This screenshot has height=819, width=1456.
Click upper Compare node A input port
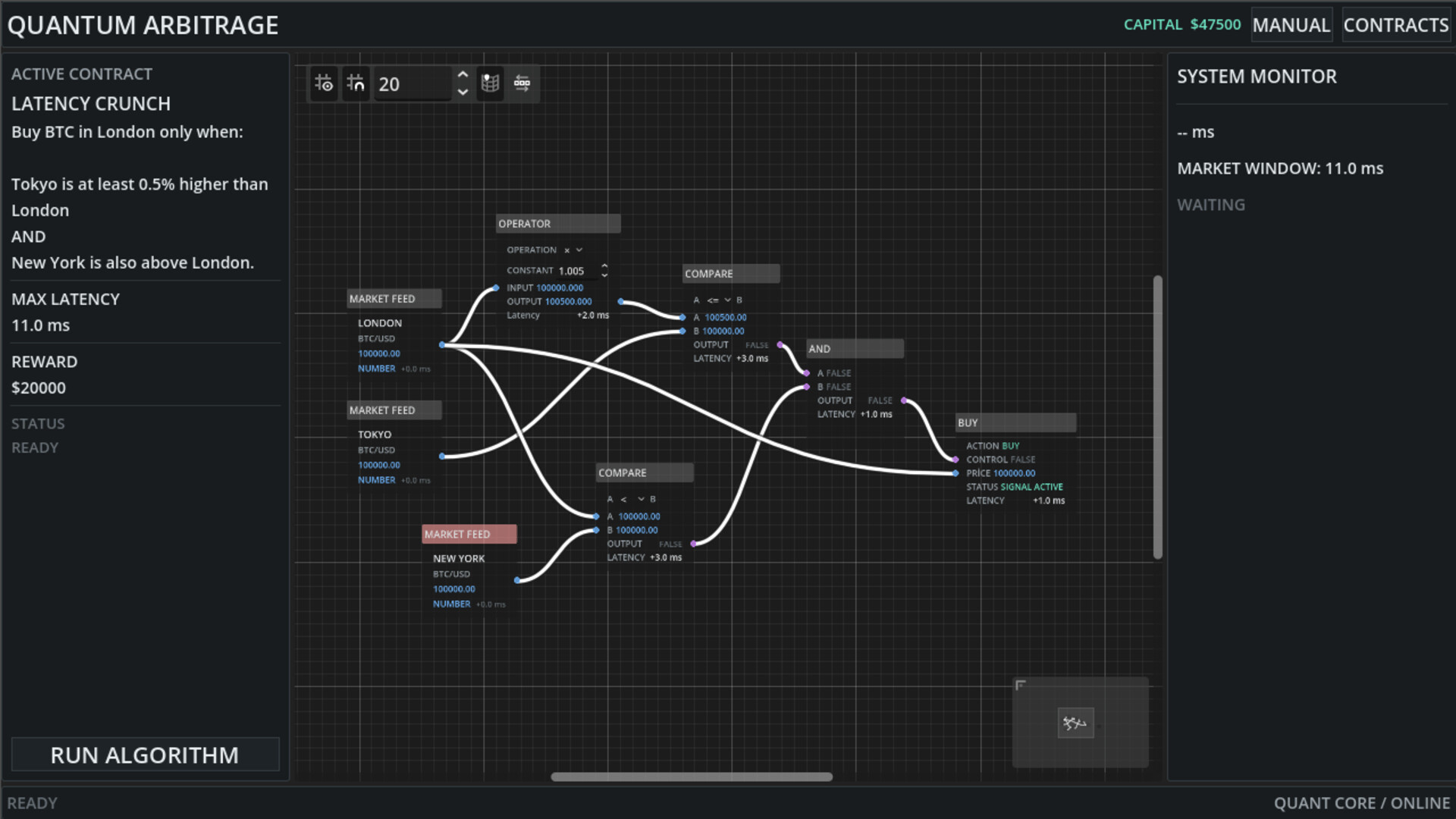[x=683, y=318]
